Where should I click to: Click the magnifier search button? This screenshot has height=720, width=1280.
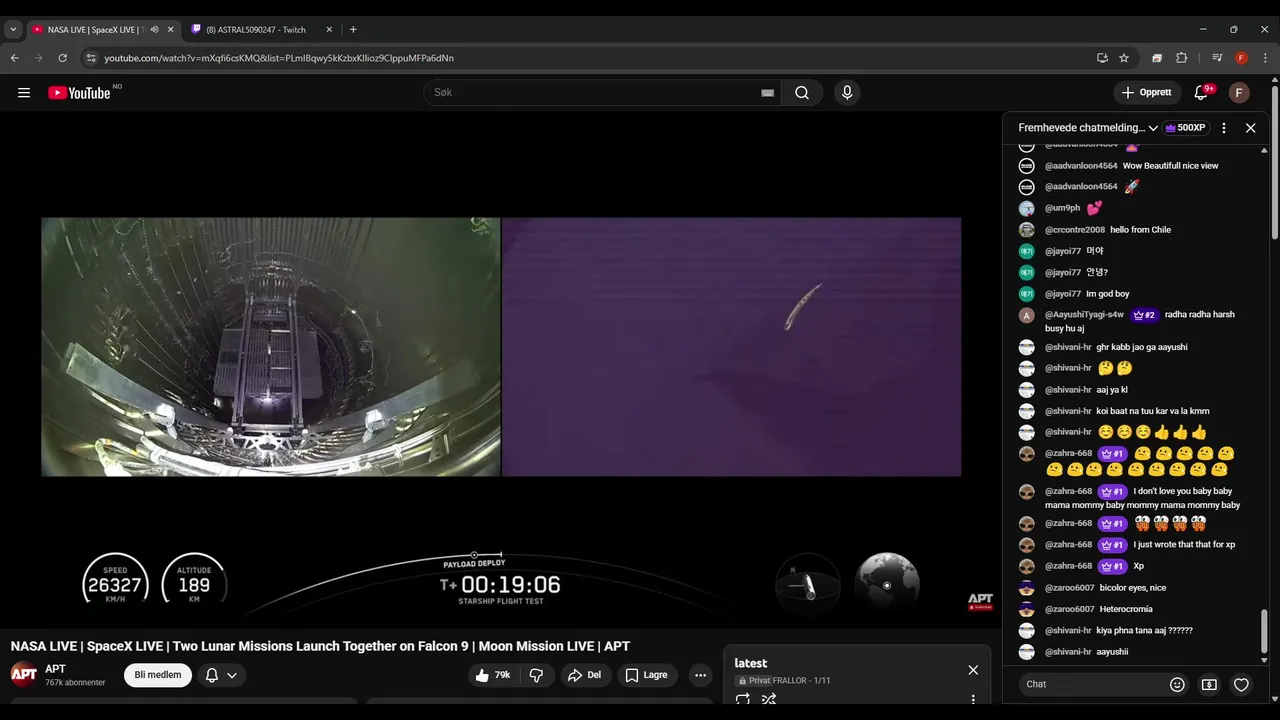802,93
